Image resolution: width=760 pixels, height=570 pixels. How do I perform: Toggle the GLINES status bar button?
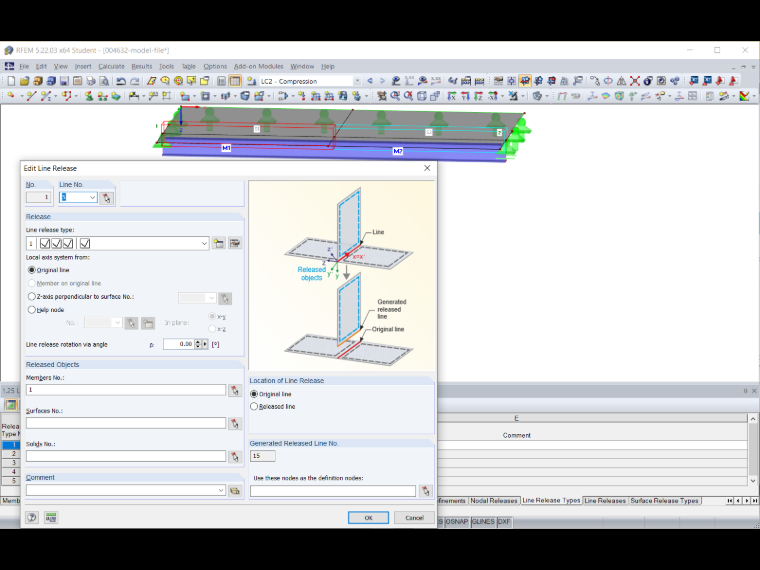[483, 522]
